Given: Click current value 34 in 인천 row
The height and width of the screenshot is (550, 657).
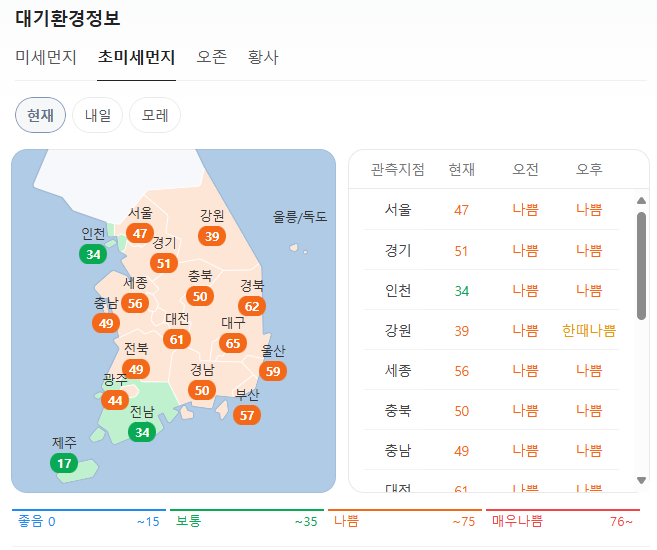Looking at the screenshot, I should pyautogui.click(x=462, y=291).
